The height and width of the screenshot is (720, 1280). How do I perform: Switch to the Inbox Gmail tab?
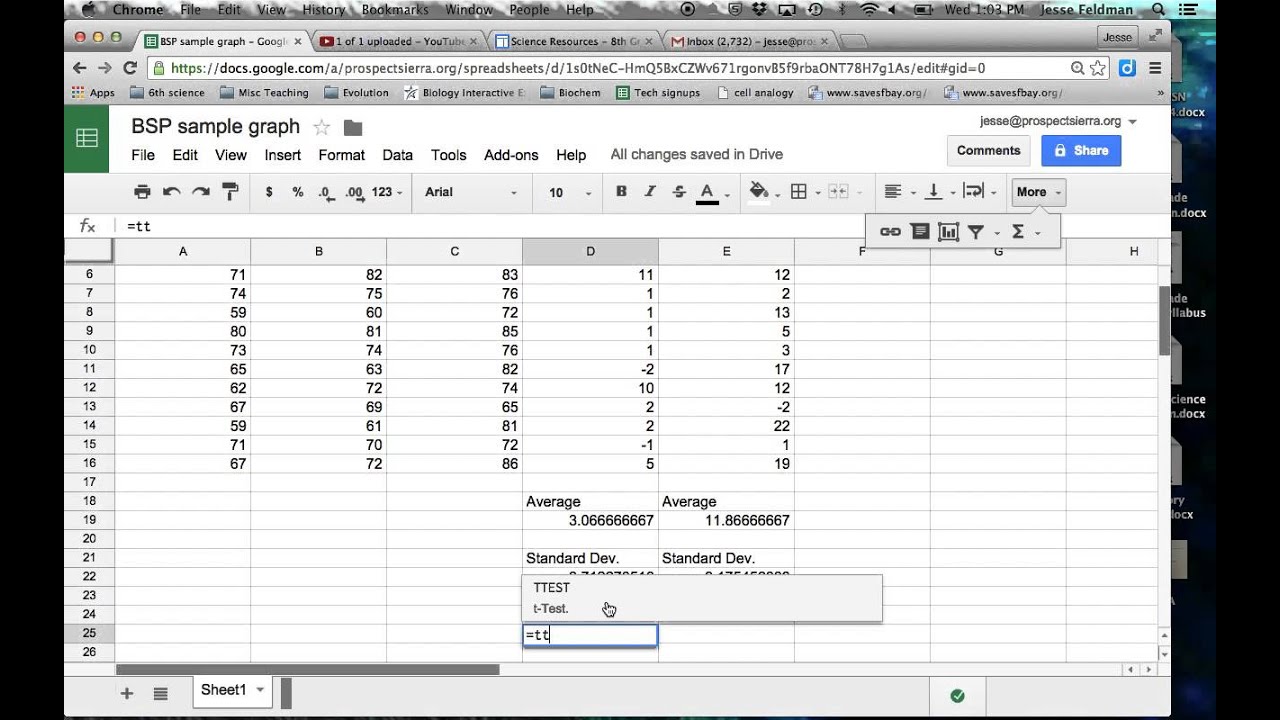[749, 41]
